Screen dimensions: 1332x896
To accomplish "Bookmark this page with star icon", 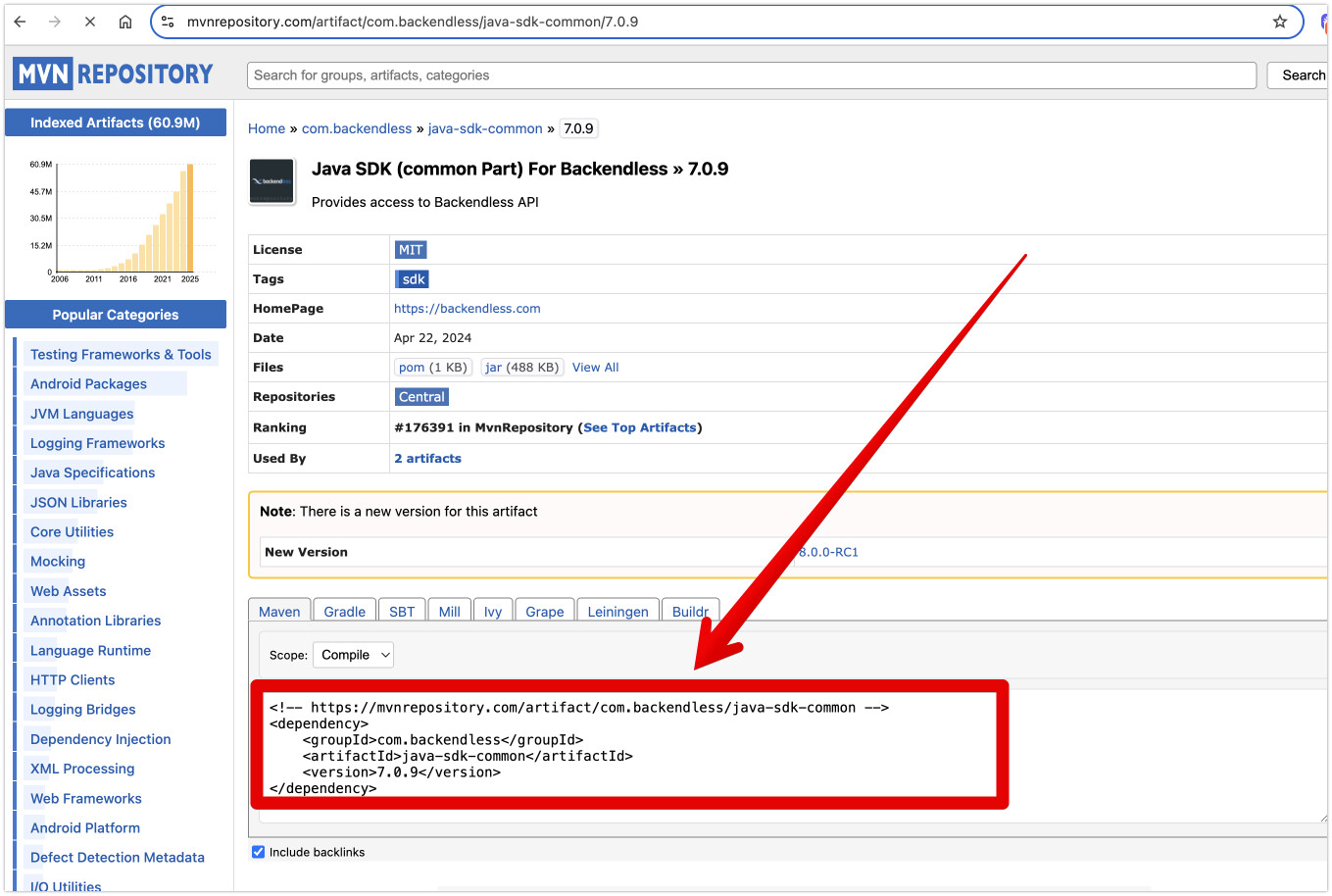I will point(1280,22).
